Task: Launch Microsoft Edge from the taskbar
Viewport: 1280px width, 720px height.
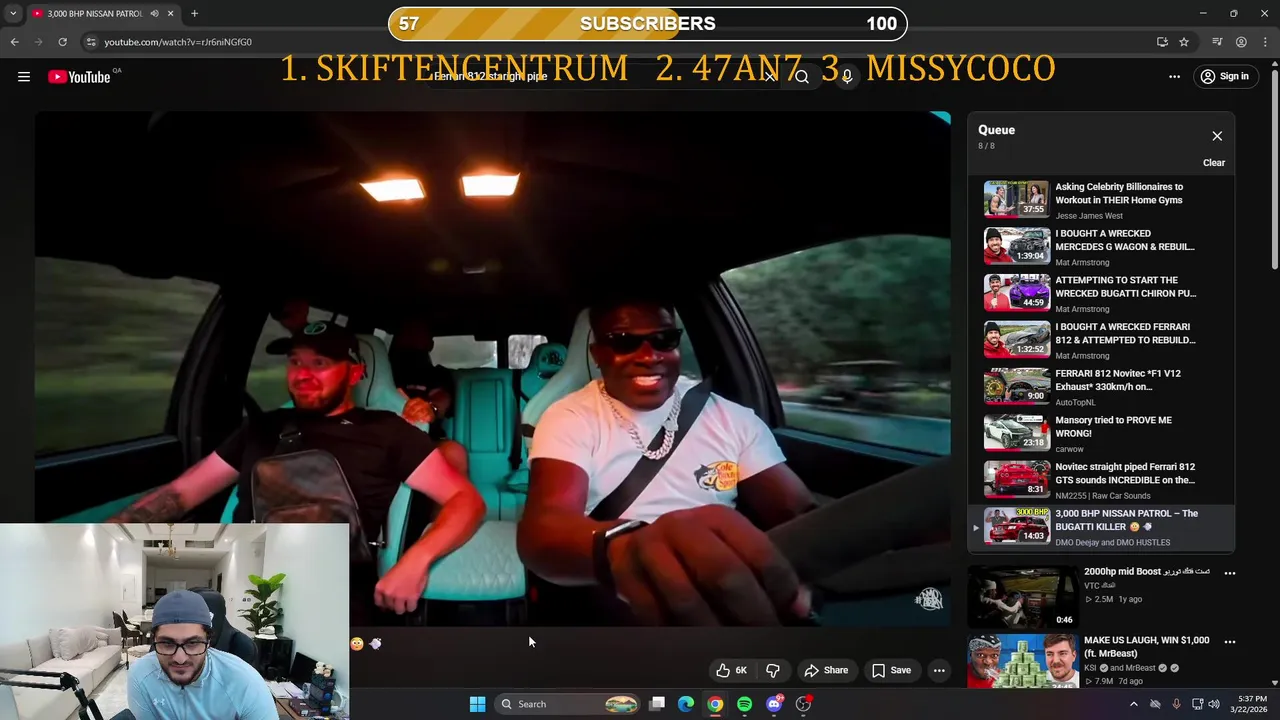Action: (686, 704)
